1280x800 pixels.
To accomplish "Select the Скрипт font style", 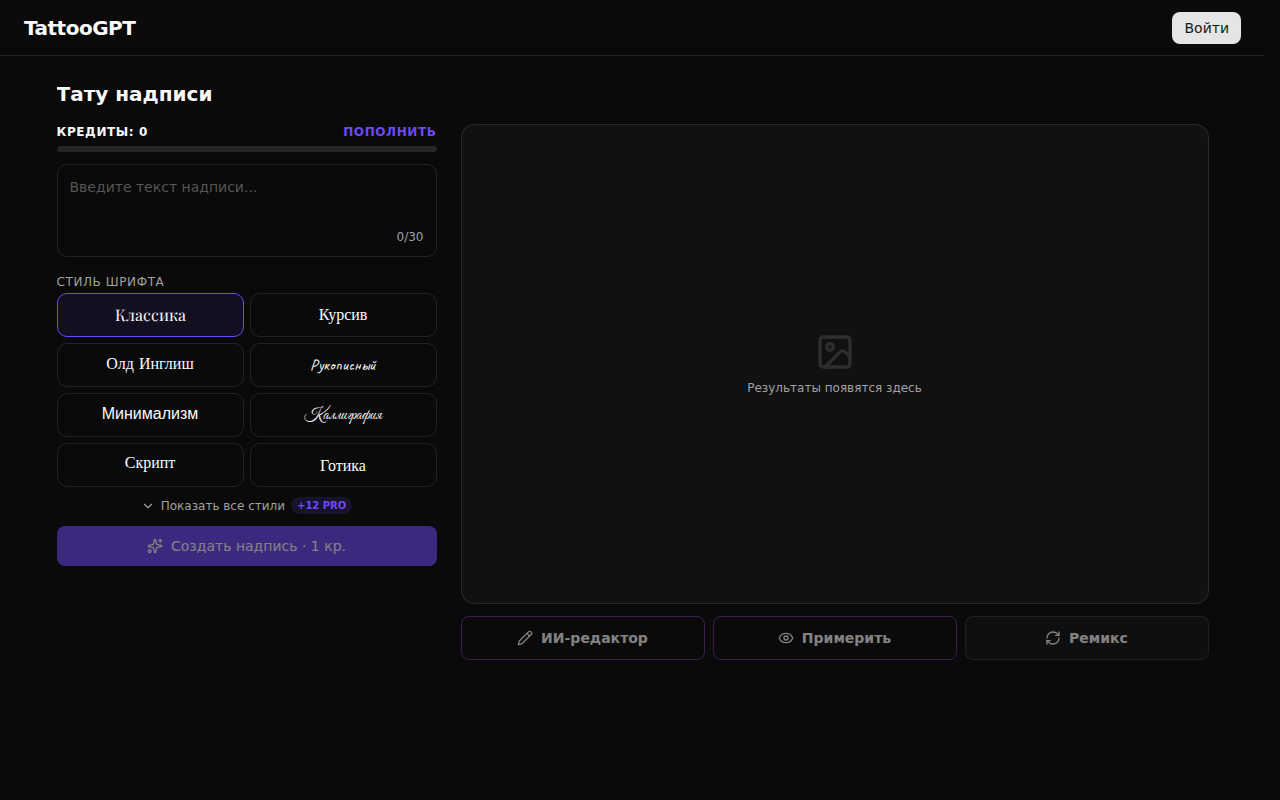I will pos(150,465).
